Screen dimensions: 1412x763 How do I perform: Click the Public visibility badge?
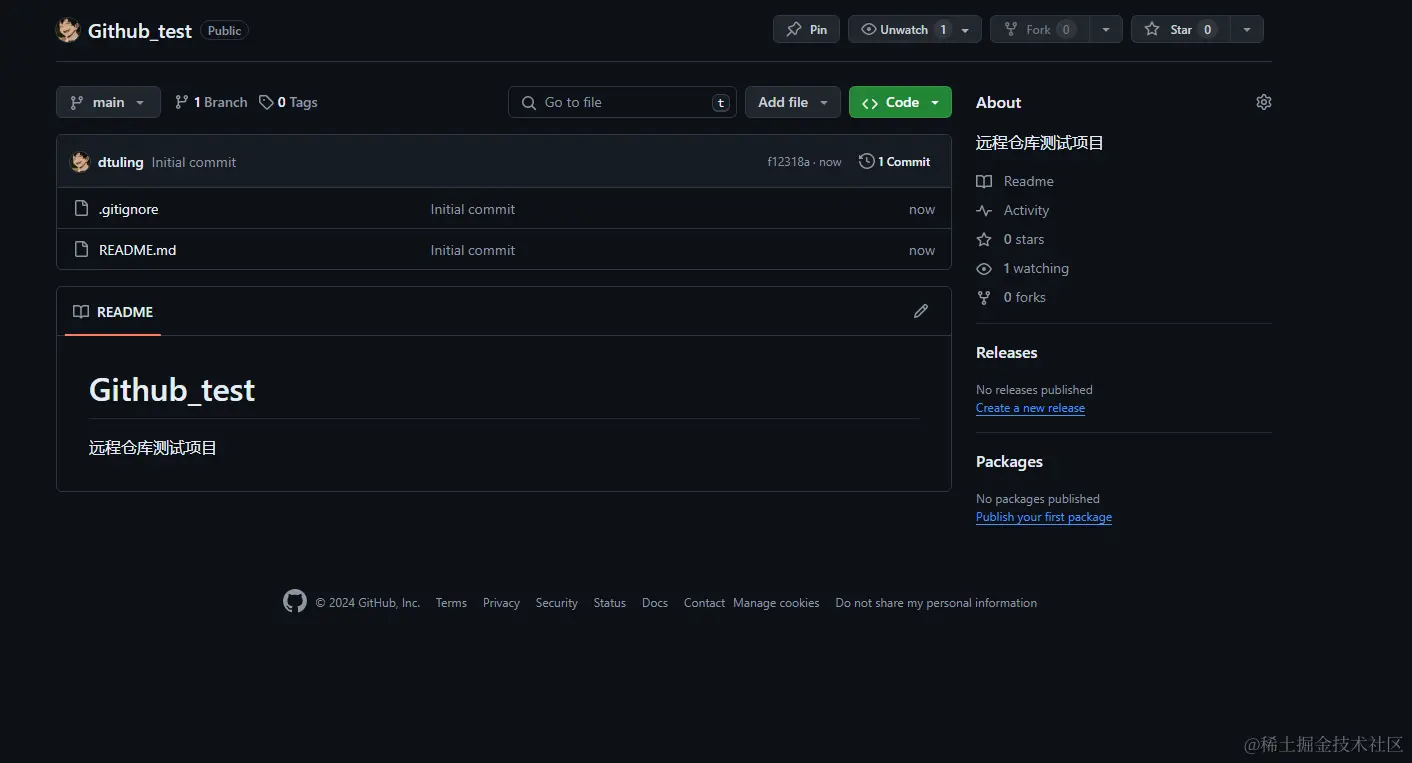[224, 31]
